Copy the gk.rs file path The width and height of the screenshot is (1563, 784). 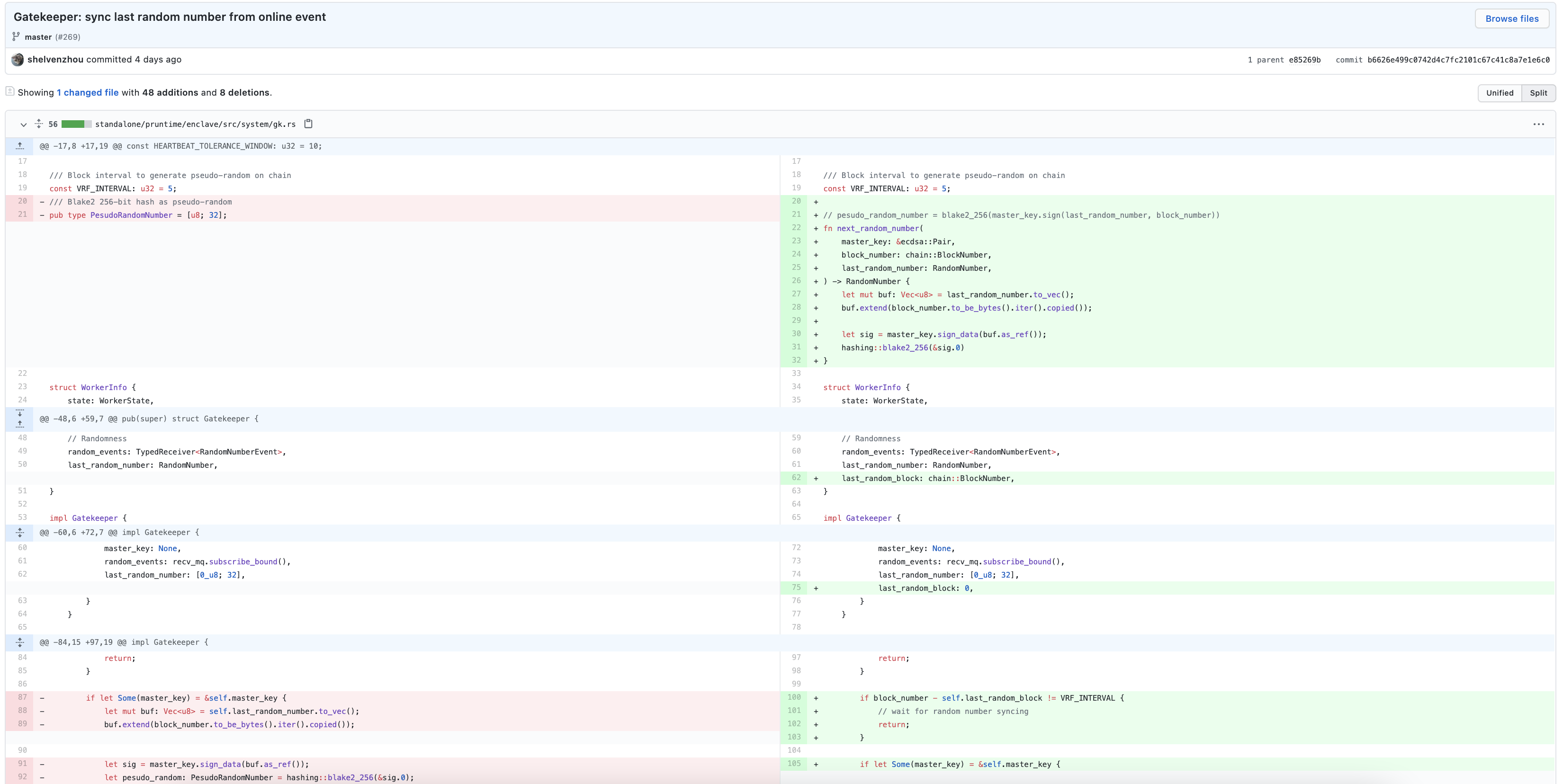click(308, 124)
